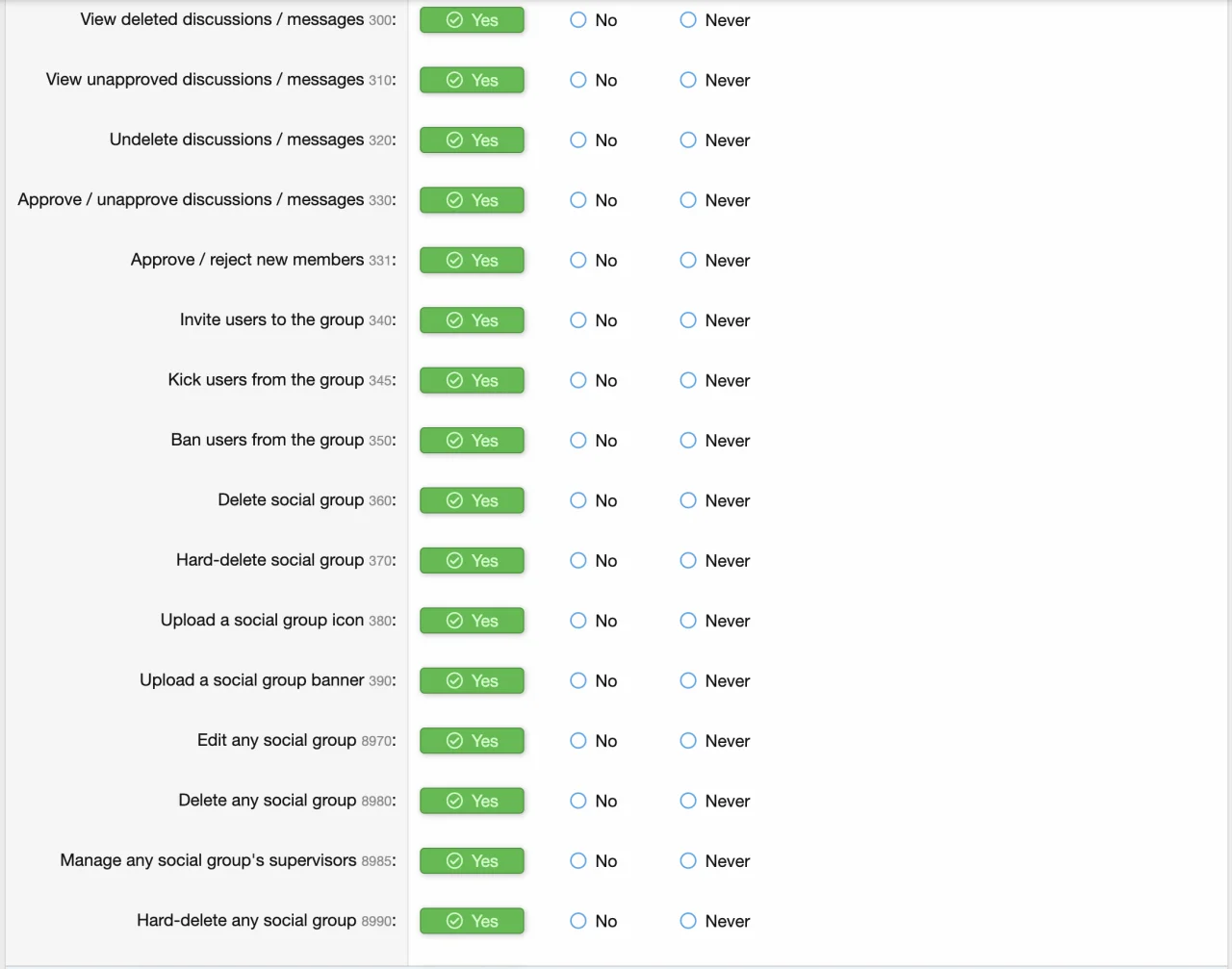Choose No for View unapproved discussions
The image size is (1232, 969).
pyautogui.click(x=578, y=80)
